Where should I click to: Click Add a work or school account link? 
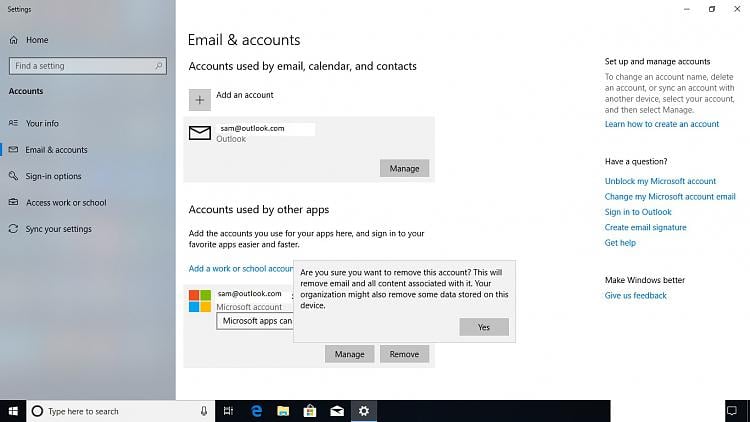[x=241, y=268]
